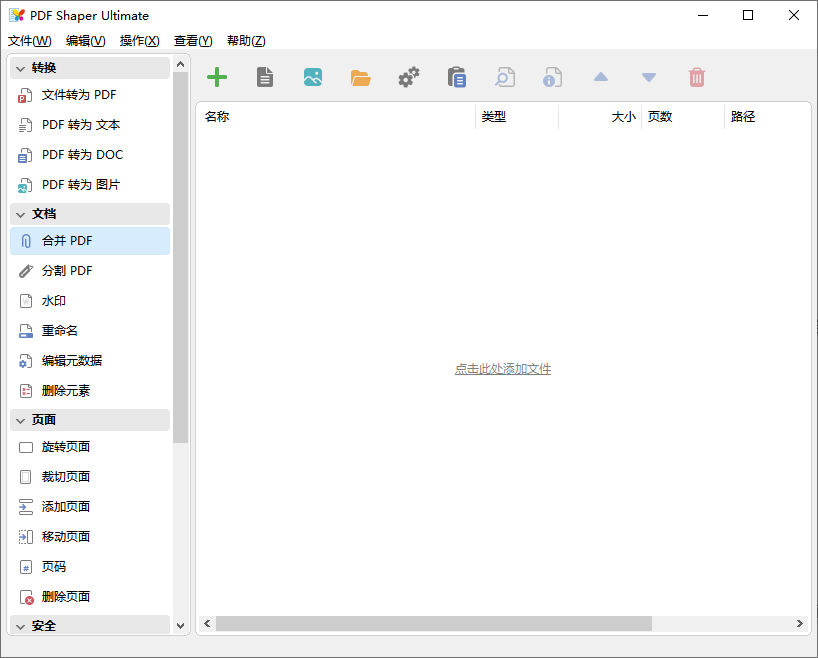
Task: Open the 帮助(Z) menu
Action: pos(245,41)
